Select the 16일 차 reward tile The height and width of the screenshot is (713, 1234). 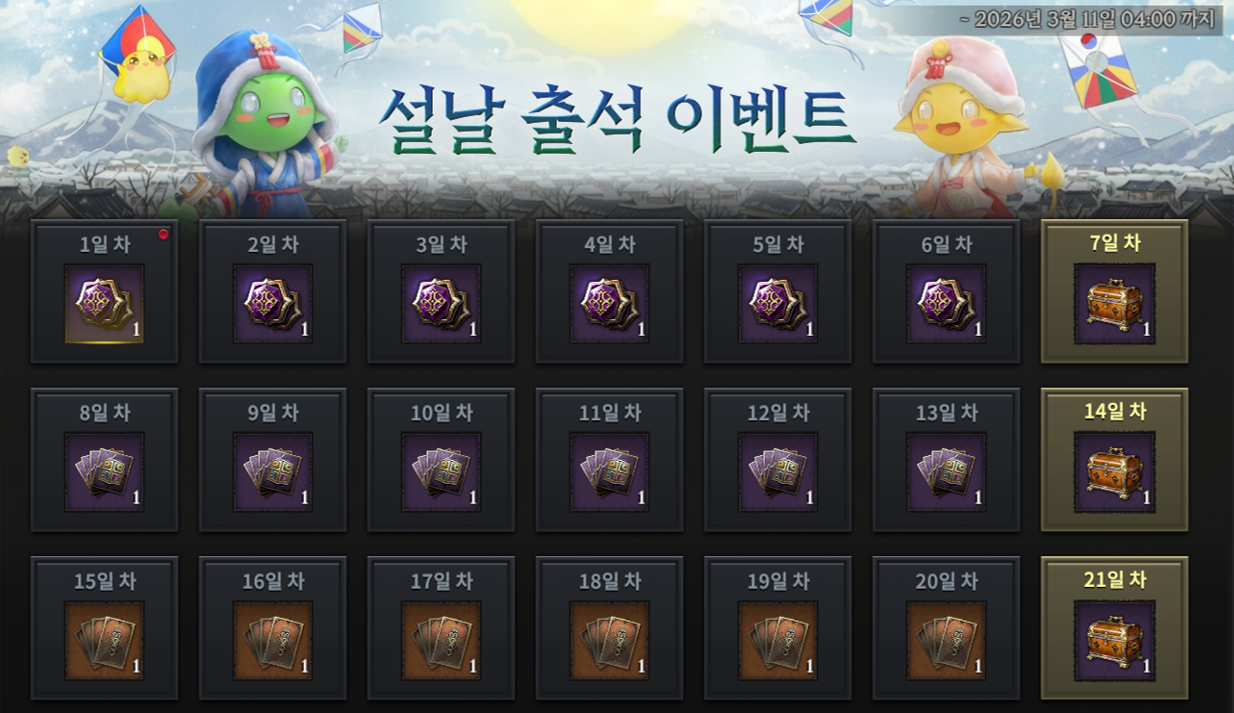[273, 627]
